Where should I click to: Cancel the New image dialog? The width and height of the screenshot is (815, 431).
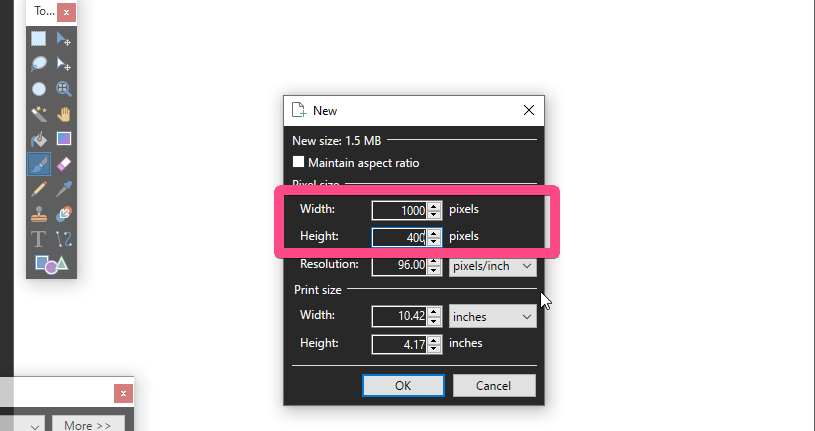tap(493, 386)
